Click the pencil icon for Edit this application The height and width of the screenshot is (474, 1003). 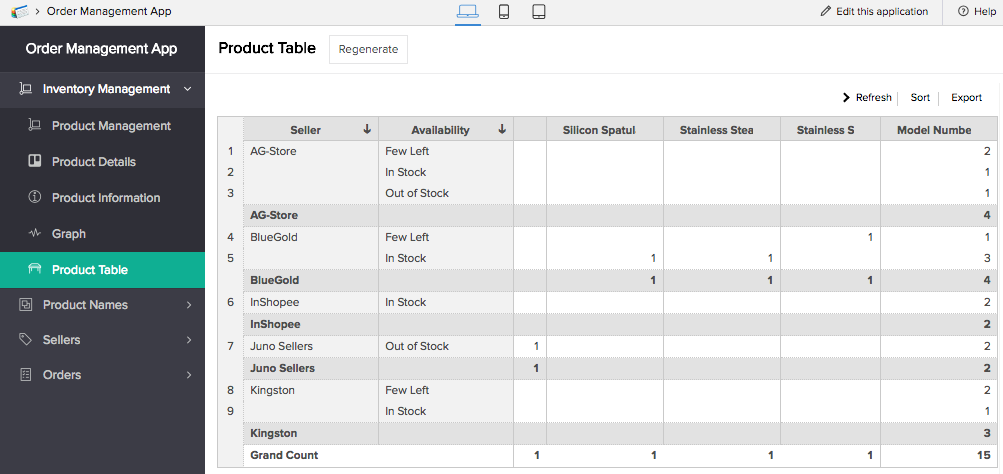point(826,12)
